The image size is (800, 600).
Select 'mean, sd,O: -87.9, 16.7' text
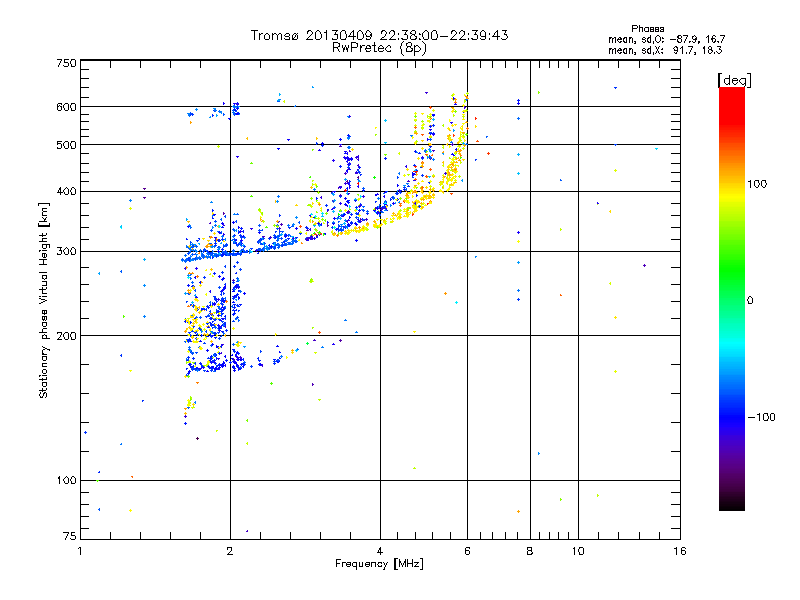coord(666,39)
